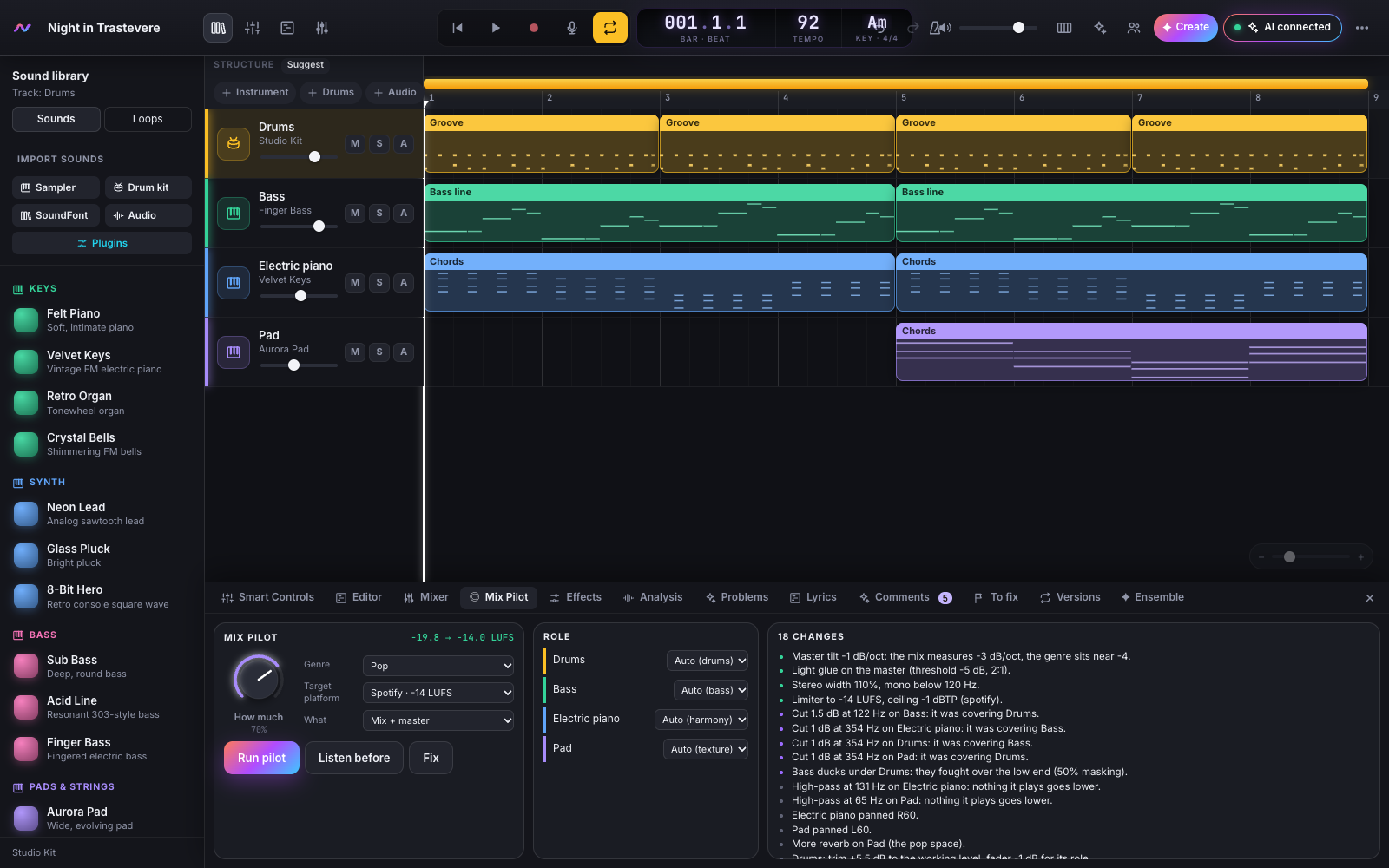
Task: Switch to the Effects tab
Action: [x=576, y=597]
